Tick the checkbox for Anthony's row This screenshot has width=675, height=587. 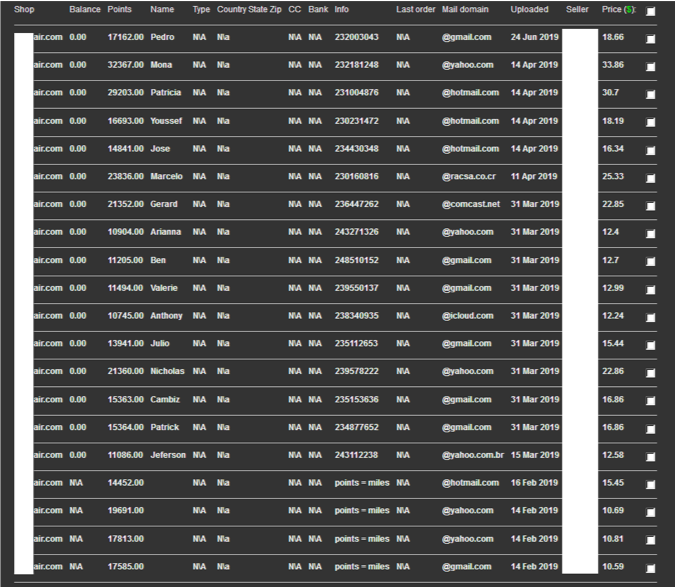click(651, 318)
